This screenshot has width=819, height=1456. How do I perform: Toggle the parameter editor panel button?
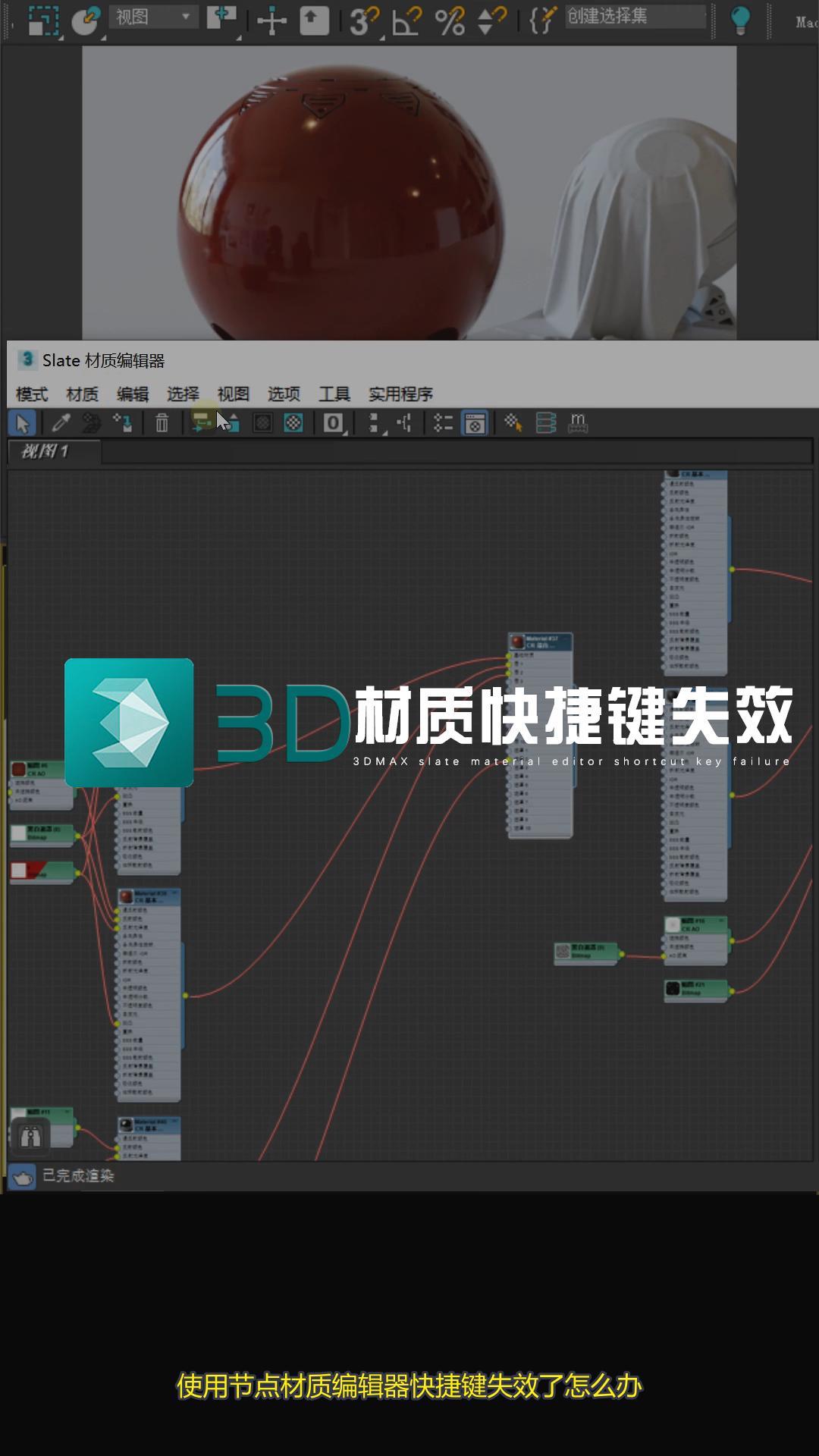[x=475, y=423]
